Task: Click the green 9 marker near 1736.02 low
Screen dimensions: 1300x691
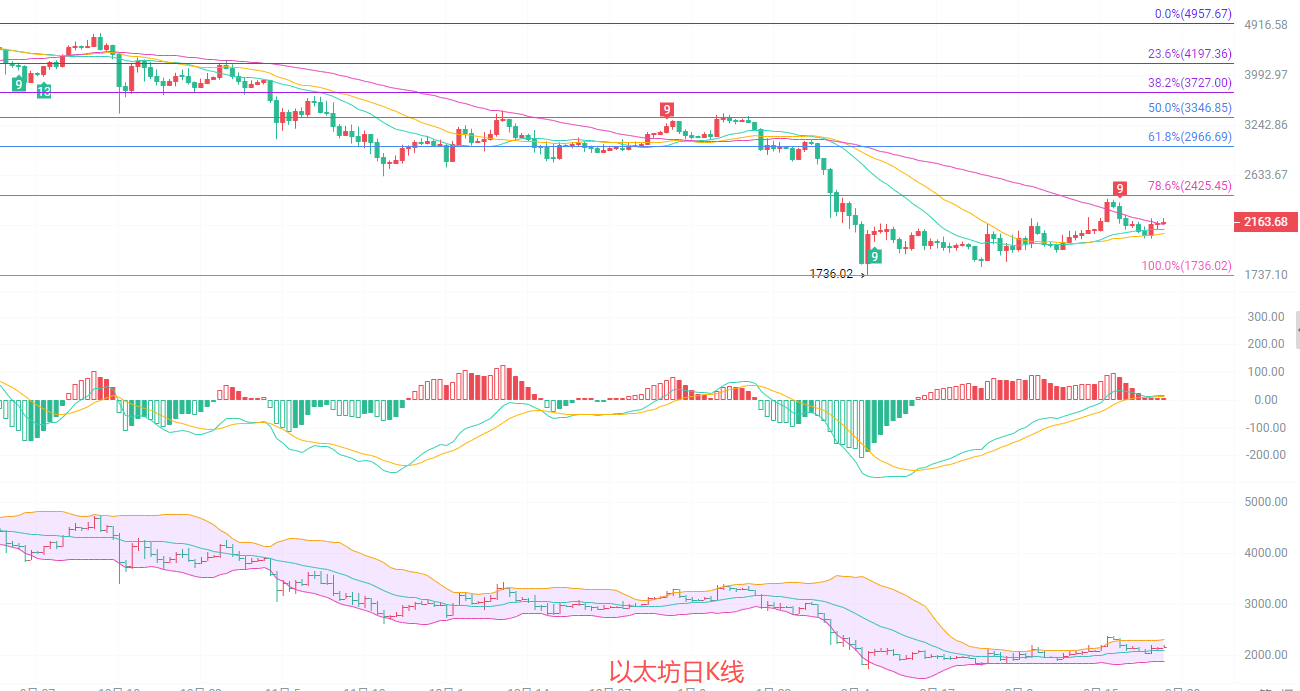Action: 874,256
